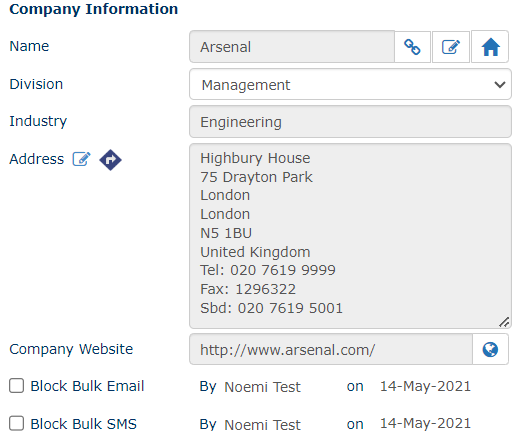Edit the address using the pencil icon
This screenshot has width=516, height=431.
tap(81, 159)
